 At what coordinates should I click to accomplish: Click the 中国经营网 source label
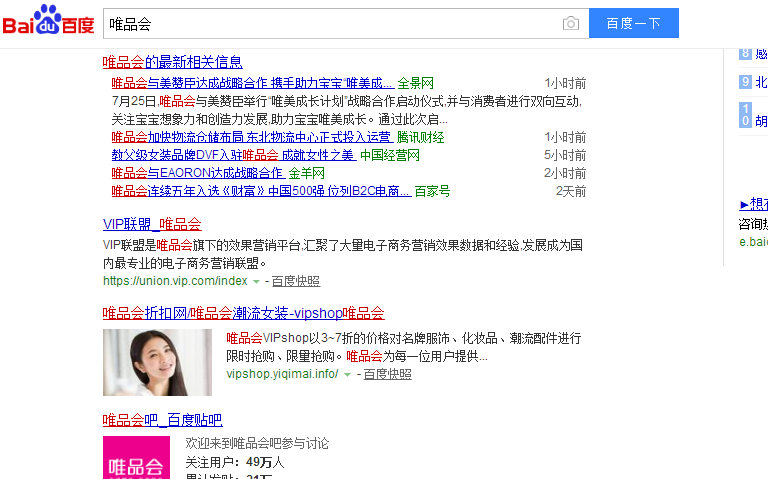pyautogui.click(x=390, y=155)
